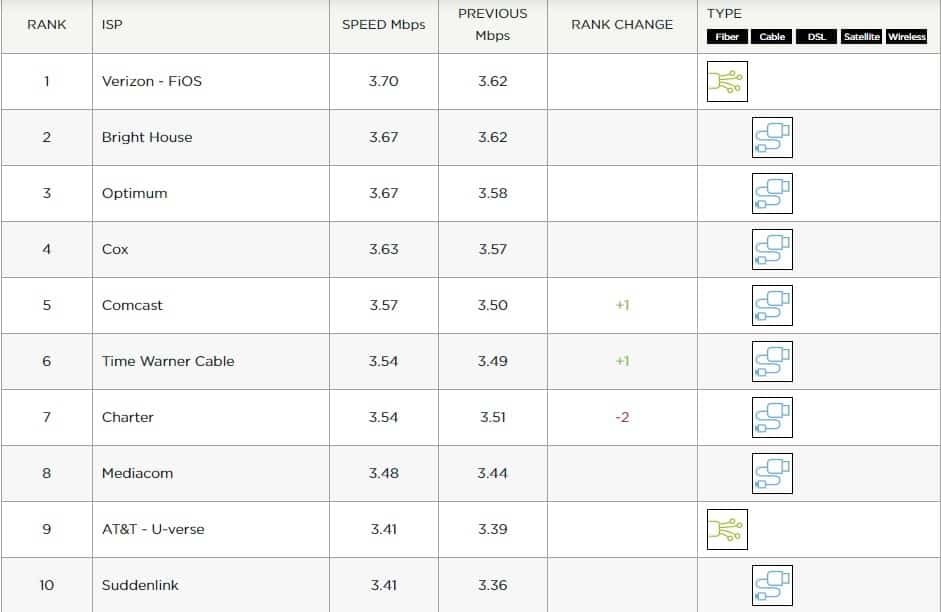941x612 pixels.
Task: Click the fiber icon in AT&T U-verse row
Action: coord(727,529)
